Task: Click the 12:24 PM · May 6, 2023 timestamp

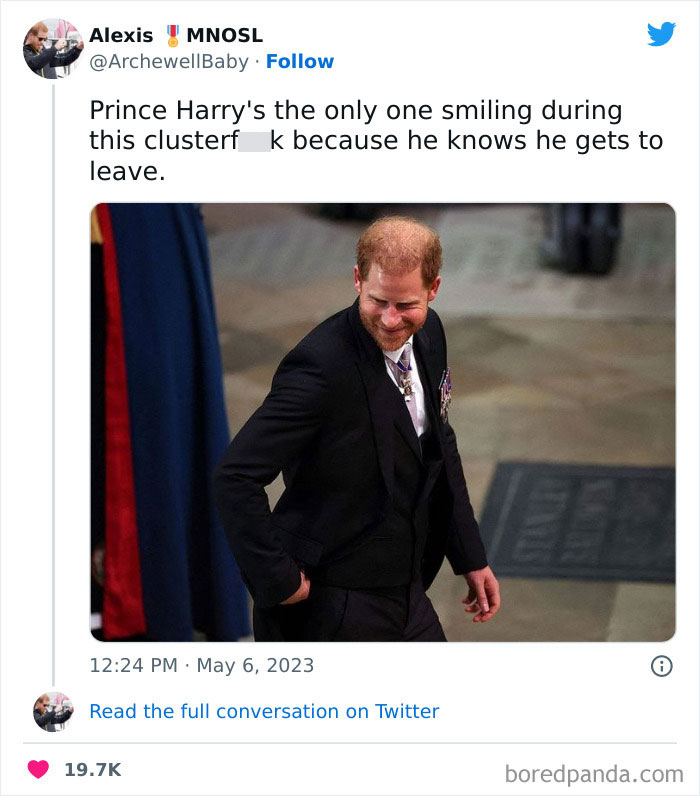Action: coord(201,665)
